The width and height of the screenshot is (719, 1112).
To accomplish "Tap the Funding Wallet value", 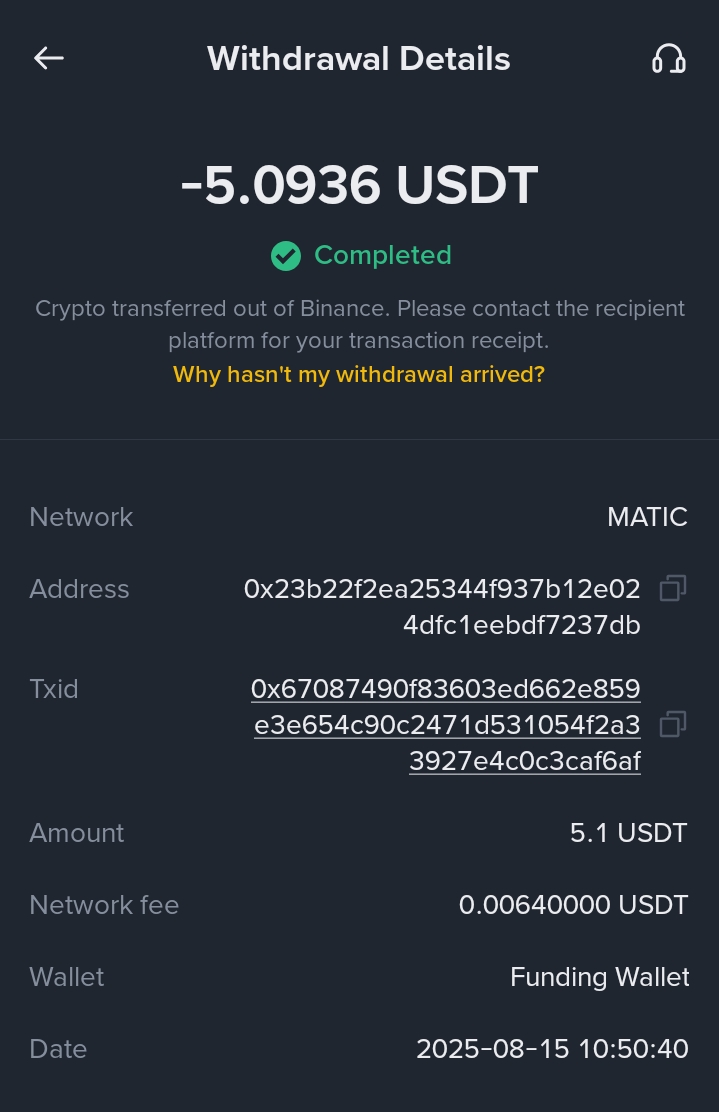I will 599,977.
